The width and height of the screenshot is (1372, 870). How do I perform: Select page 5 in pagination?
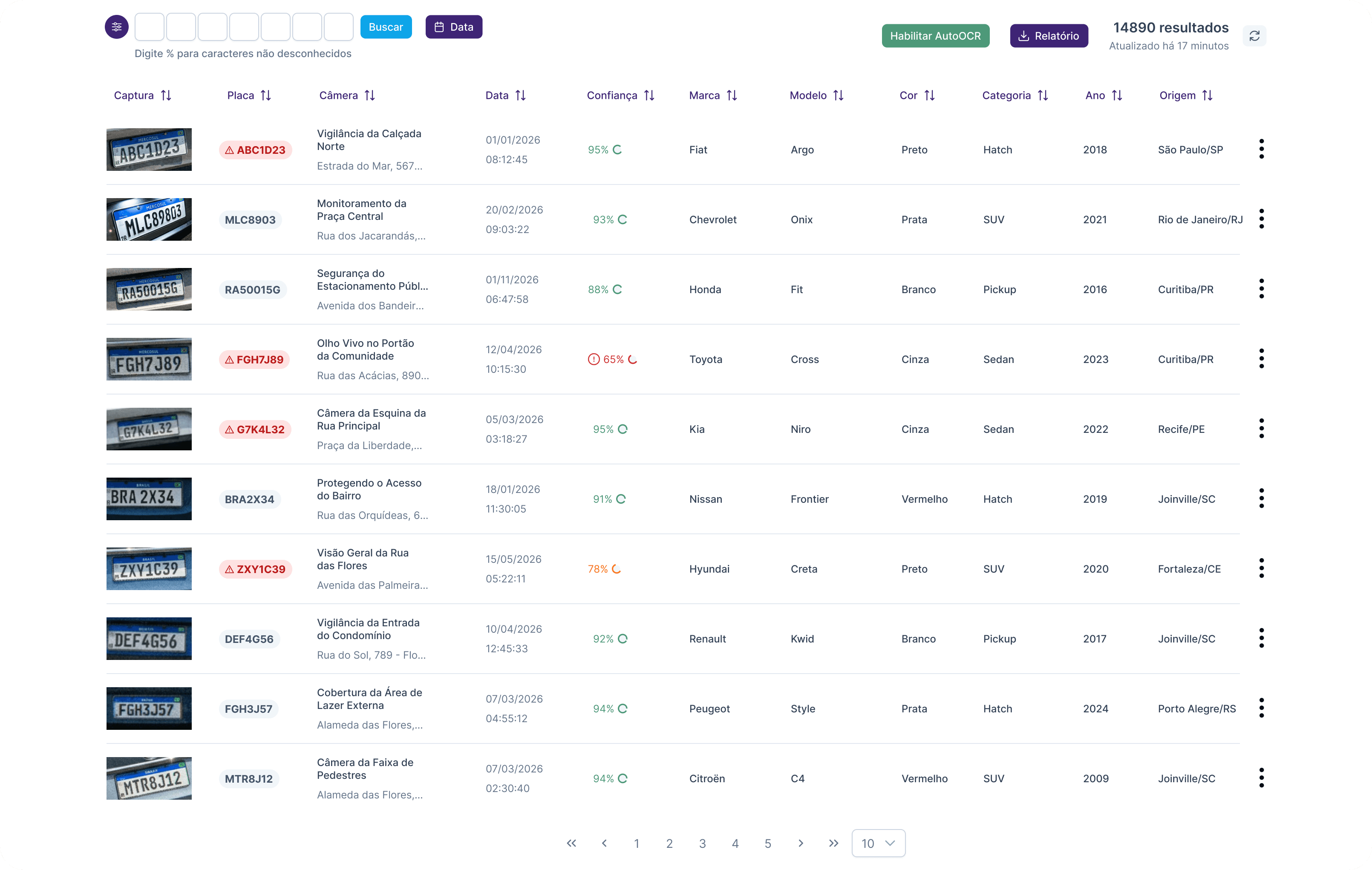tap(767, 843)
